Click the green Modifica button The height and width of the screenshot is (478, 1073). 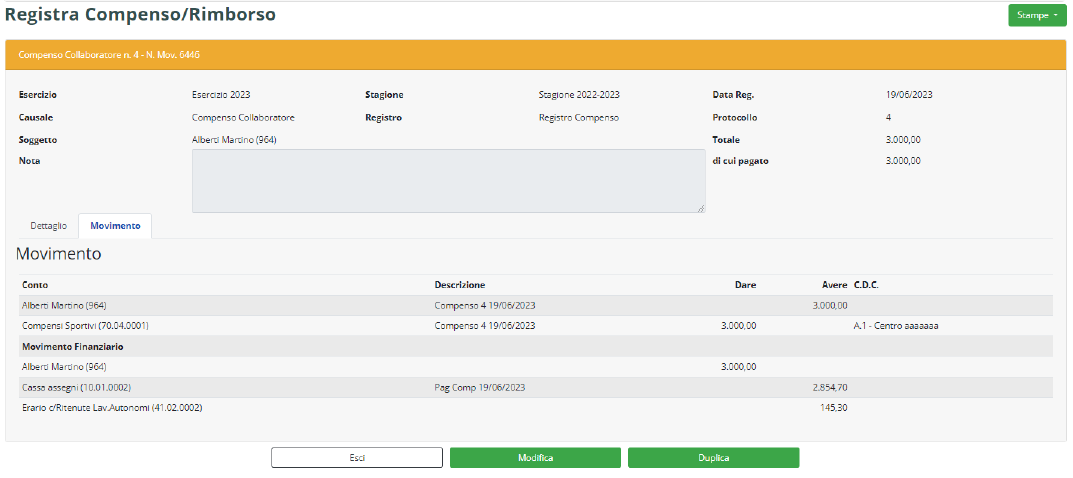coord(535,458)
